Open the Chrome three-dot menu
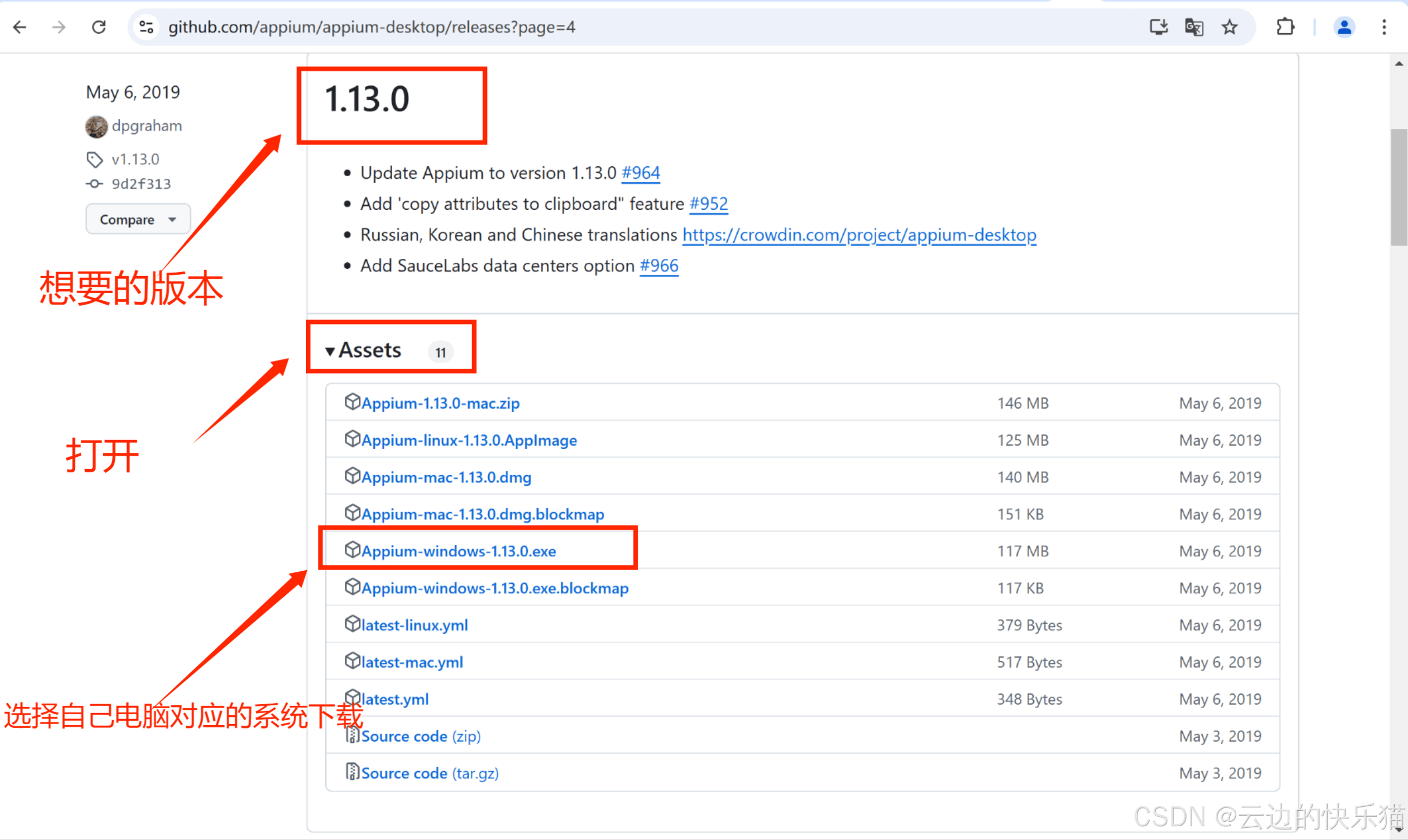This screenshot has width=1408, height=840. (1384, 26)
